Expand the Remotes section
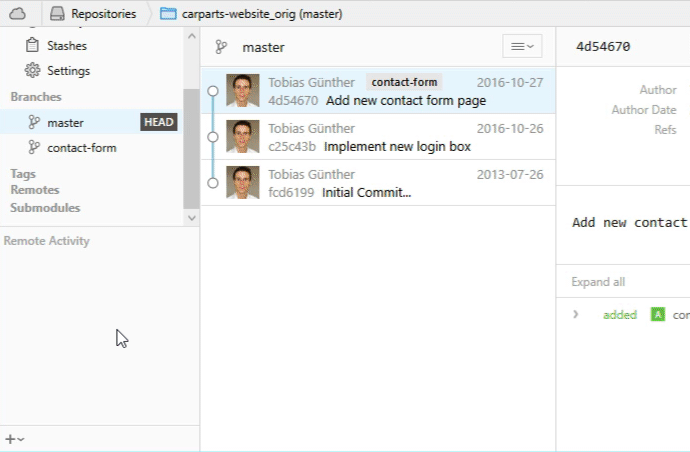Image resolution: width=690 pixels, height=452 pixels. point(34,190)
